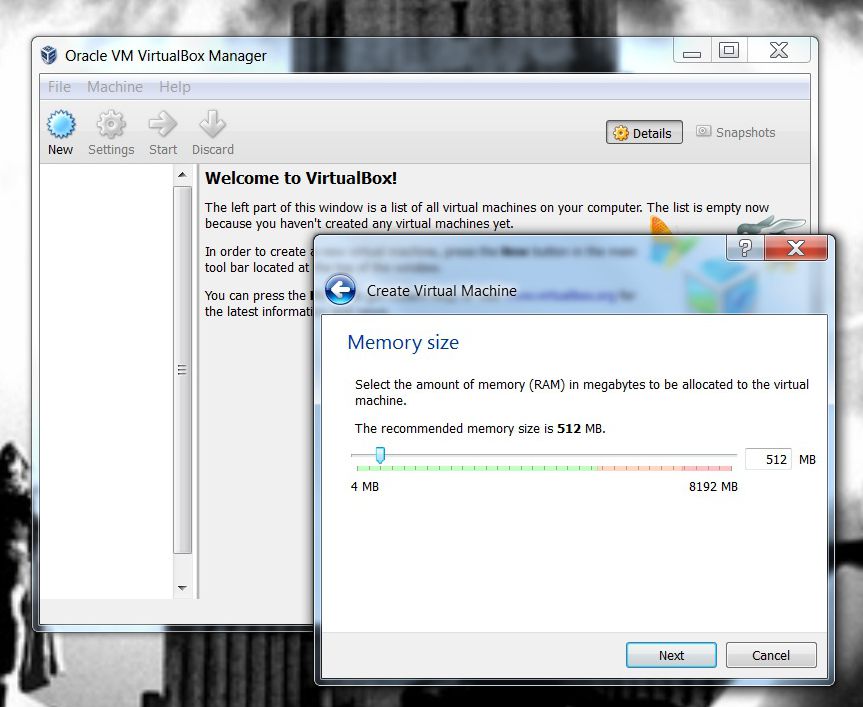Click the '8192 MB' maximum label
Image resolution: width=863 pixels, height=707 pixels.
[x=713, y=486]
